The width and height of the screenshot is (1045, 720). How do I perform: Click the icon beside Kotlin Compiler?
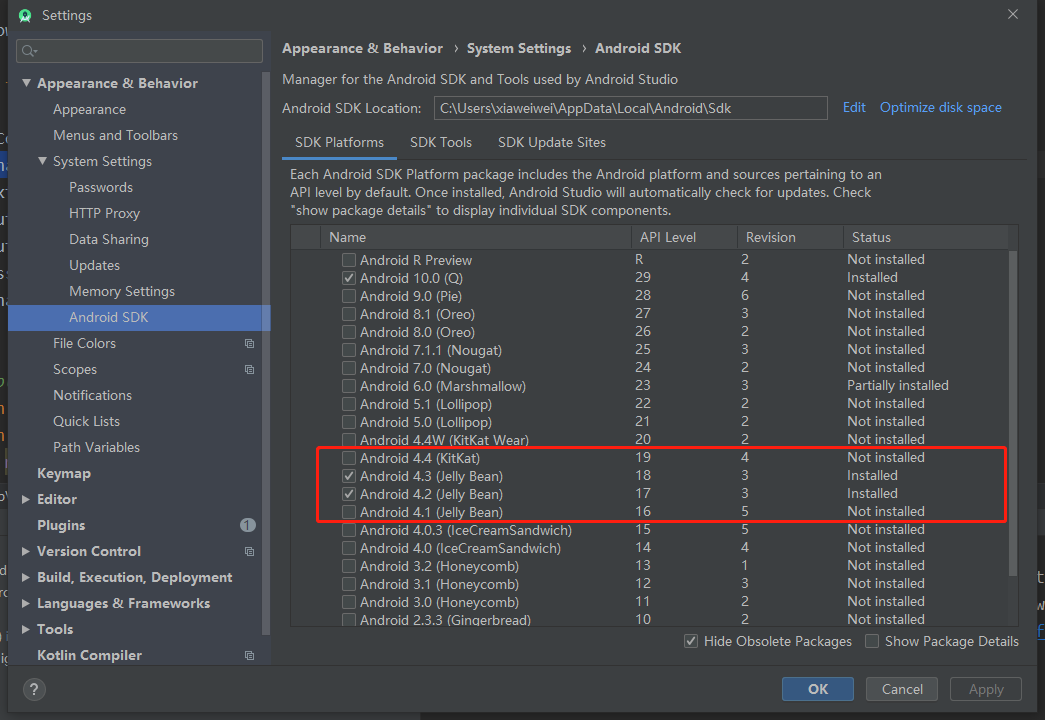(x=249, y=655)
